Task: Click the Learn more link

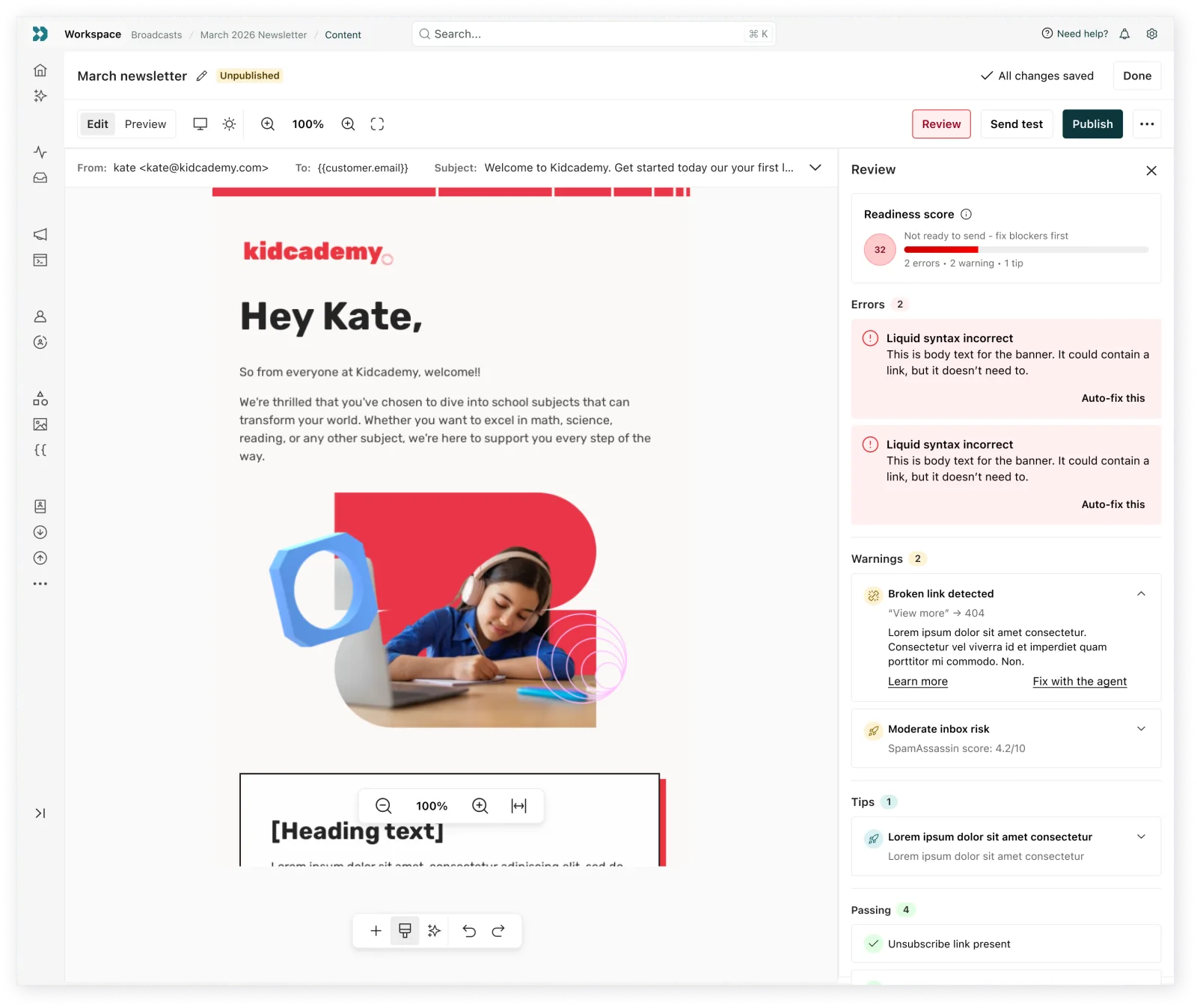Action: (918, 682)
